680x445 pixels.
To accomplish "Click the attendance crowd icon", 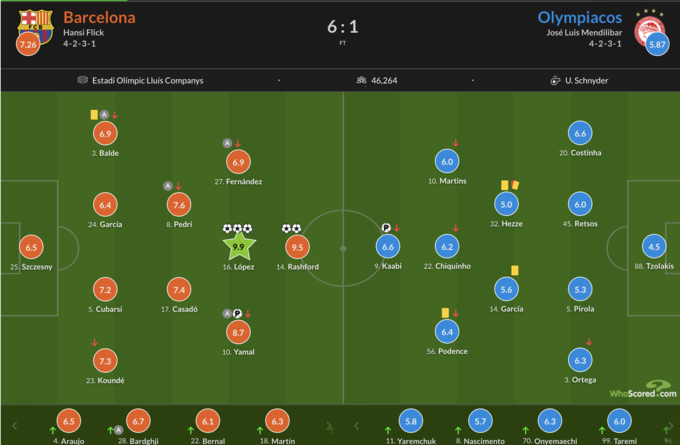I will click(360, 81).
